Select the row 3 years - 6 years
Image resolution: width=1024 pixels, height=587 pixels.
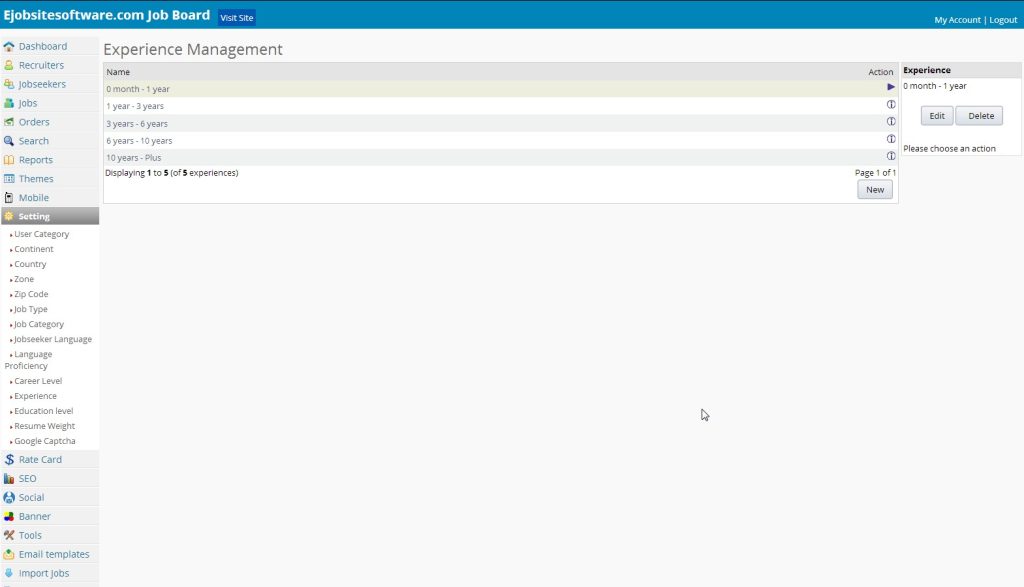500,123
